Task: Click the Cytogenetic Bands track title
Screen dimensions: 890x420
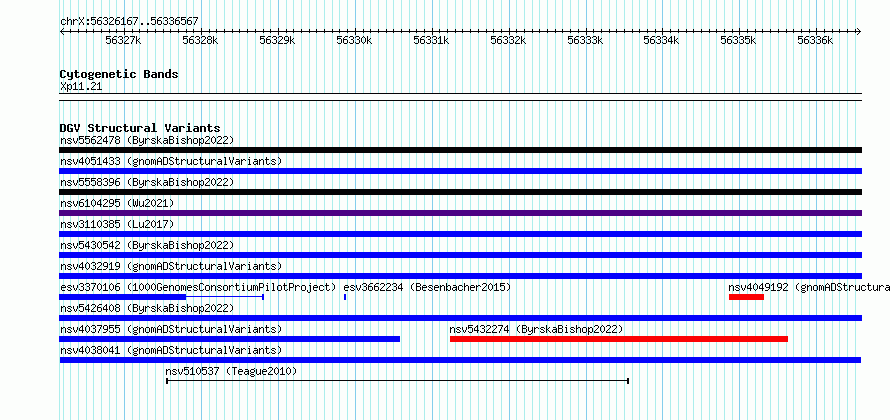Action: coord(119,74)
